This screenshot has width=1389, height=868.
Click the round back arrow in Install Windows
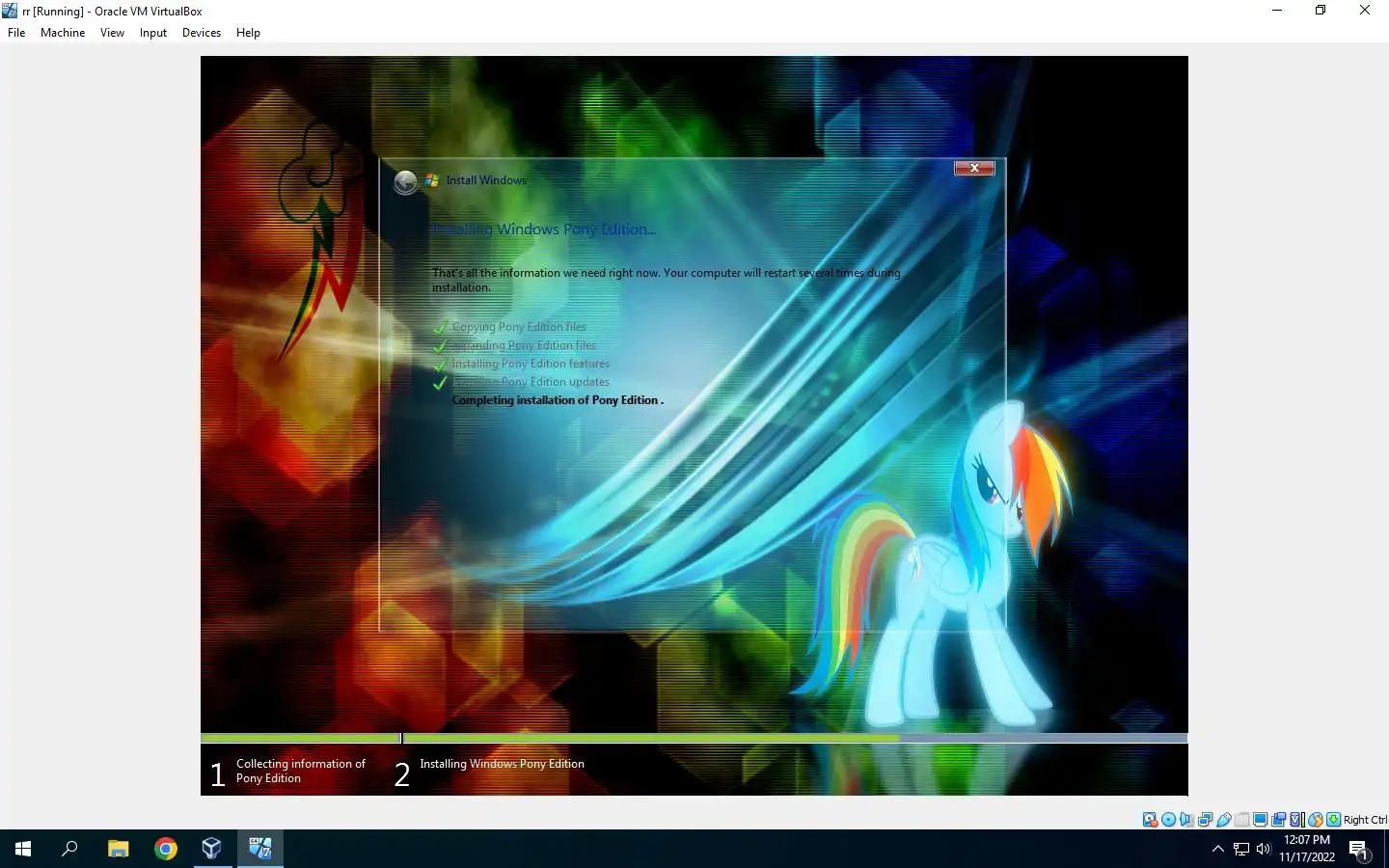pyautogui.click(x=406, y=181)
